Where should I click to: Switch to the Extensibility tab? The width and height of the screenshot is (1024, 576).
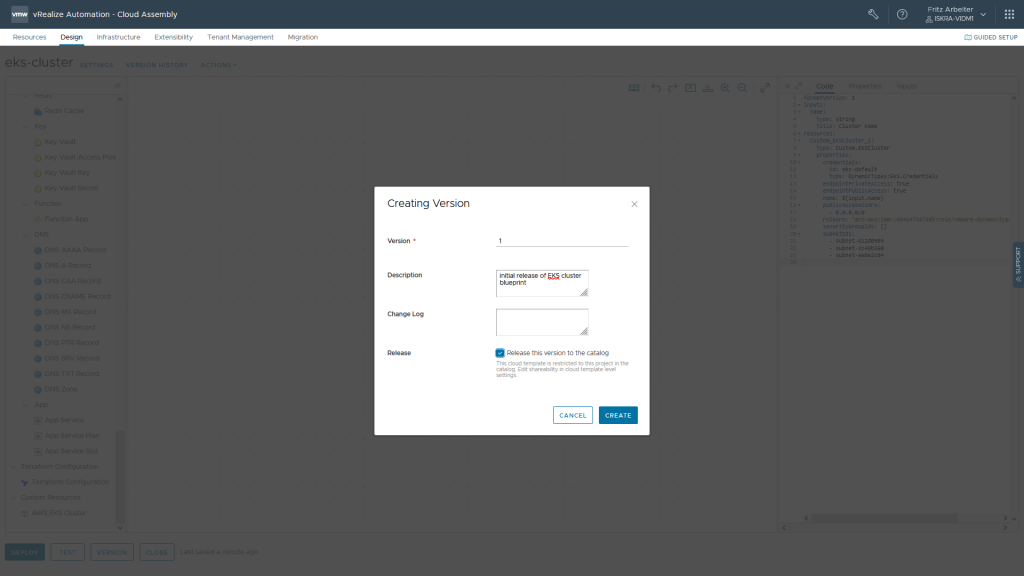(174, 37)
